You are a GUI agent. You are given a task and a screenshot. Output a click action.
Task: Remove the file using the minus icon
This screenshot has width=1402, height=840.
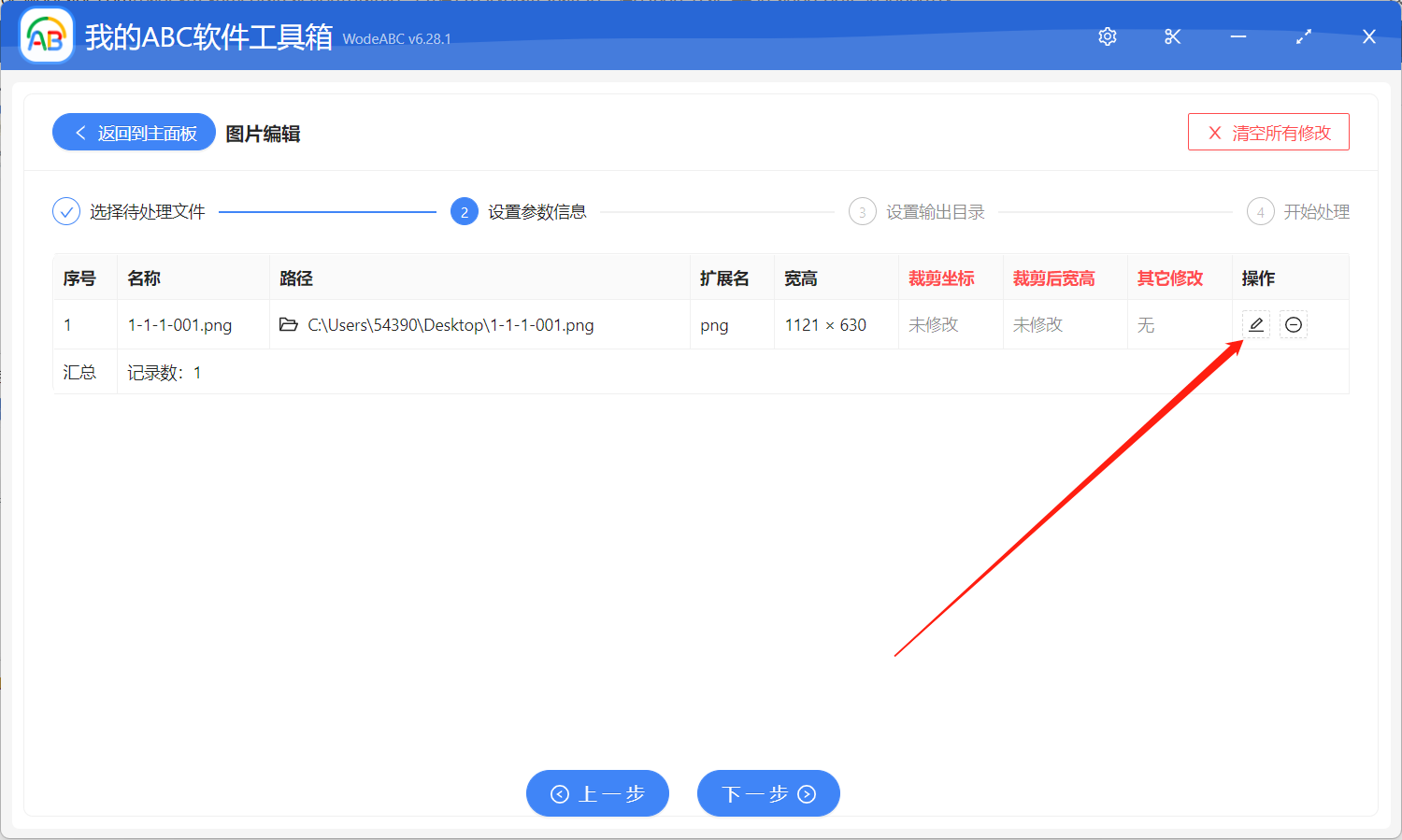pyautogui.click(x=1294, y=324)
